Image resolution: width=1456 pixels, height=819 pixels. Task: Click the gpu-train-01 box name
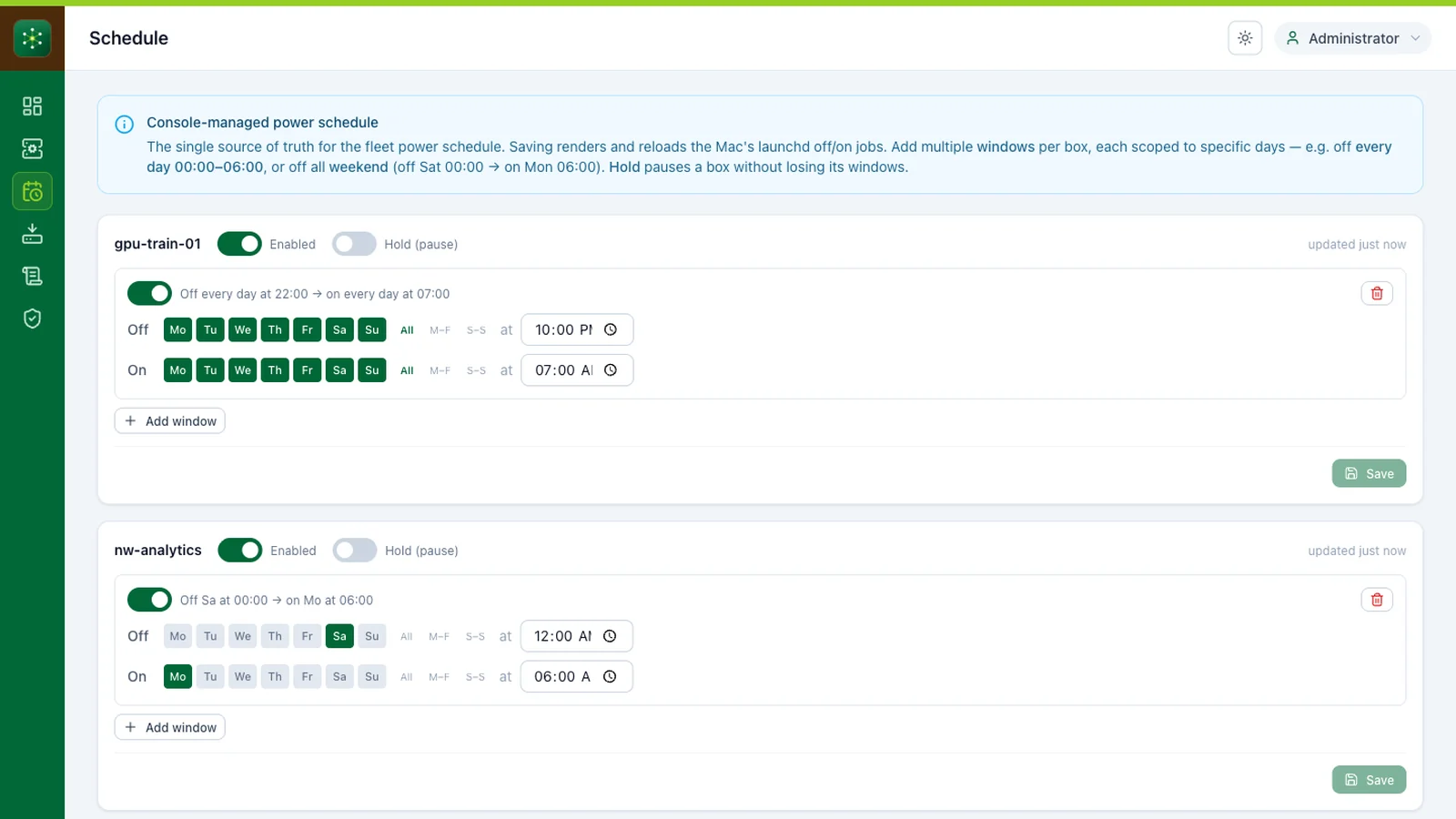[x=157, y=244]
